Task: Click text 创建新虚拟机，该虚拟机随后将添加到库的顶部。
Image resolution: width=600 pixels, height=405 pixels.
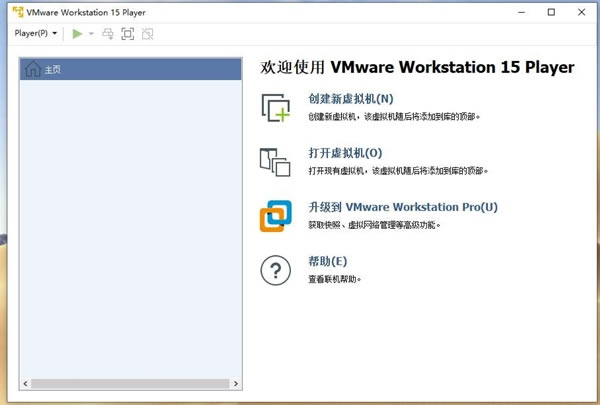Action: (394, 117)
